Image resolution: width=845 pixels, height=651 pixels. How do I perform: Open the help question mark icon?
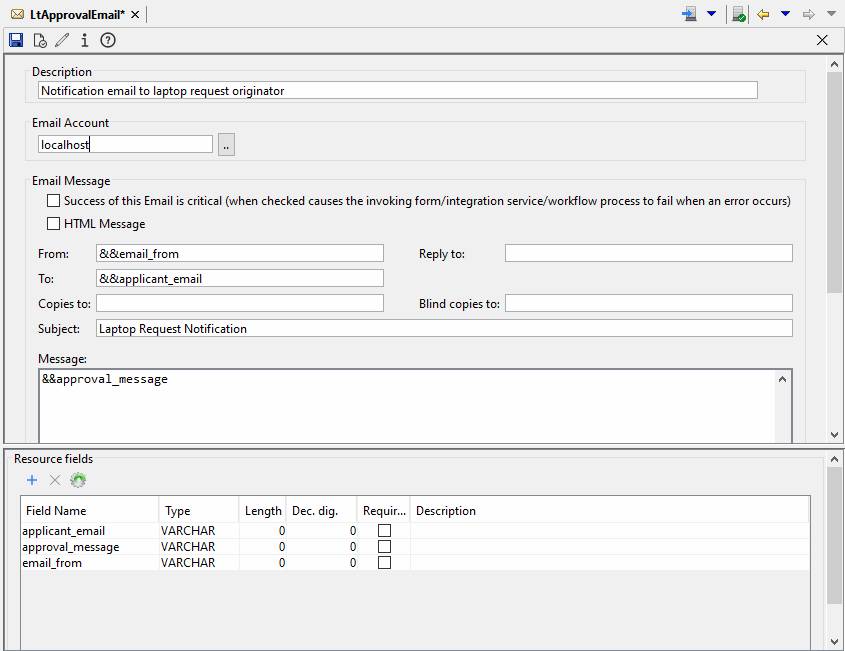(108, 40)
